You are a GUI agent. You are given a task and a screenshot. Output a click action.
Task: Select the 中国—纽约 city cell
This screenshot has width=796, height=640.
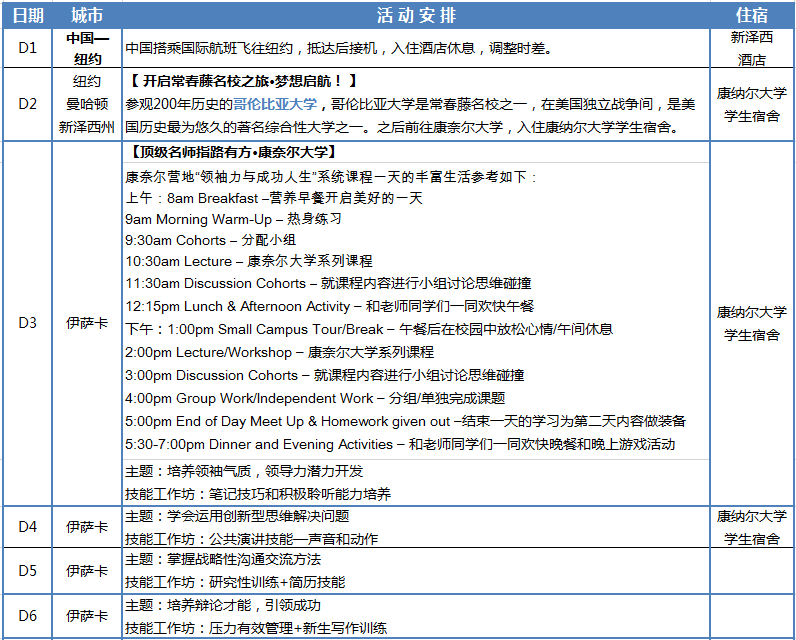pos(87,48)
